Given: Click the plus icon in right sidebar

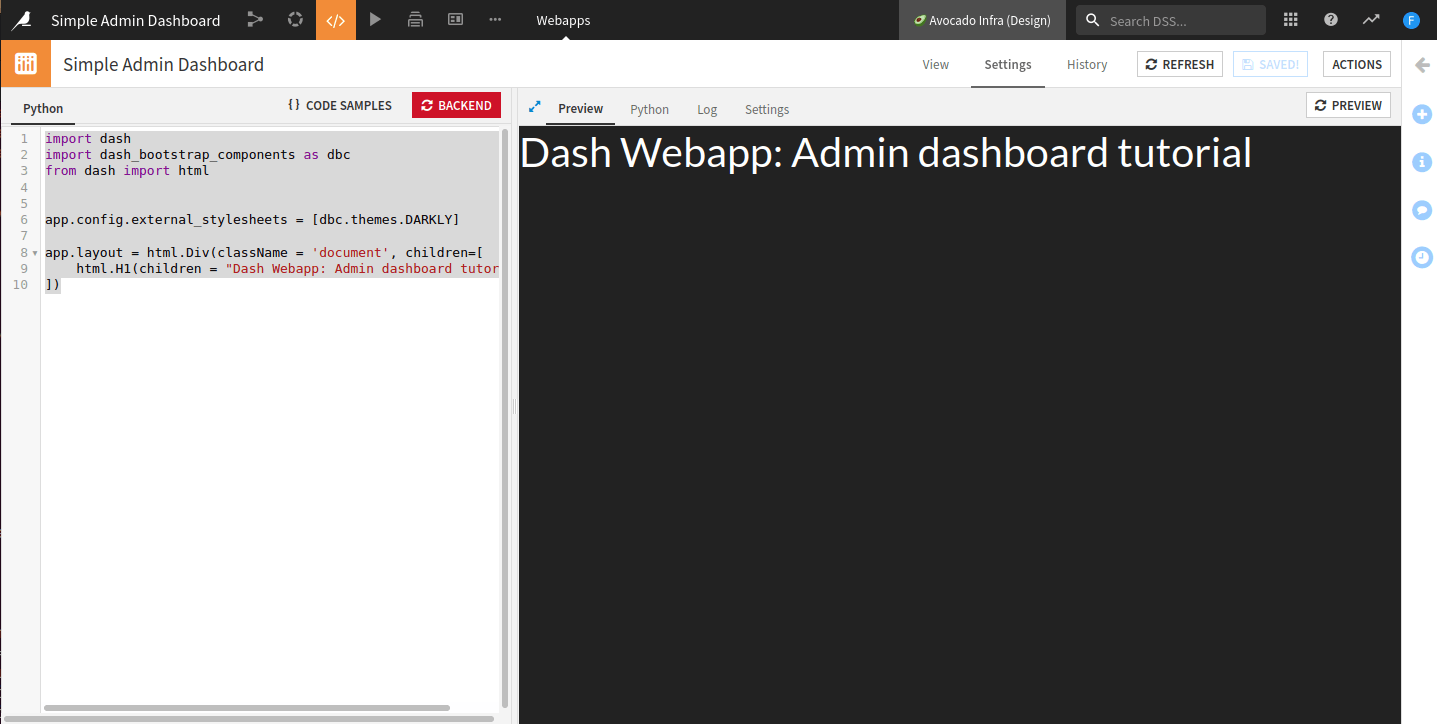Looking at the screenshot, I should click(x=1422, y=114).
